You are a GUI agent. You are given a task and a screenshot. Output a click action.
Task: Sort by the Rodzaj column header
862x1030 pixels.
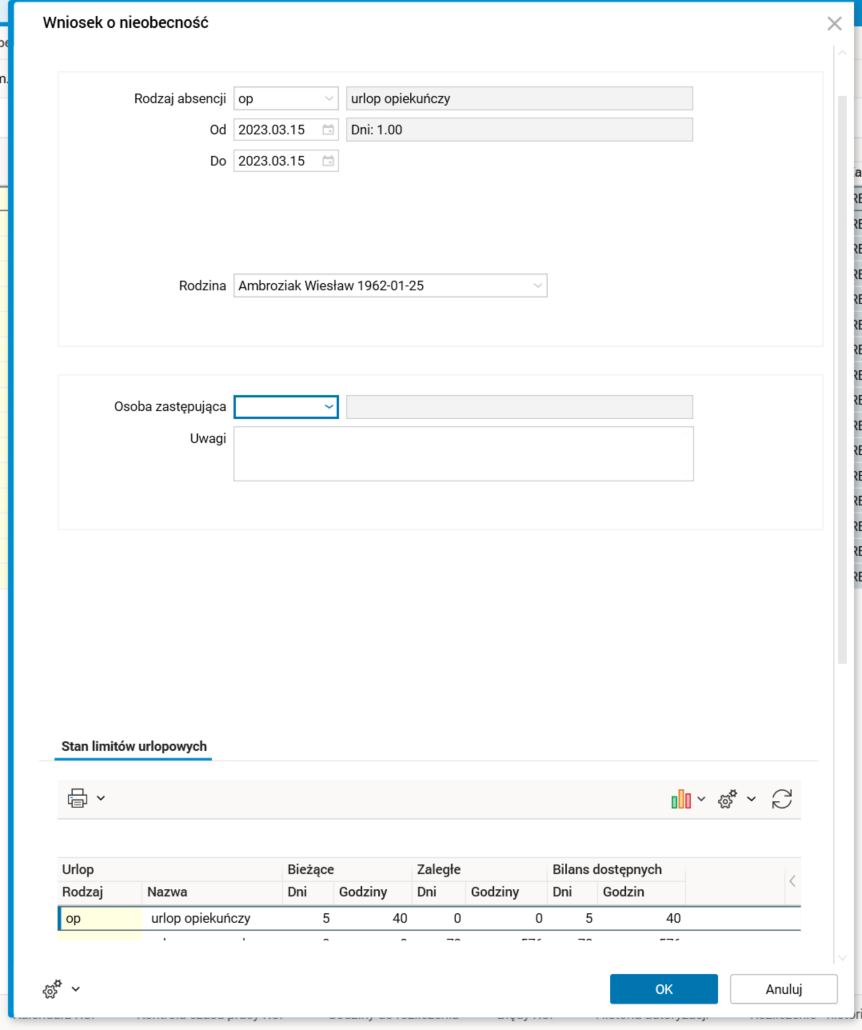100,892
